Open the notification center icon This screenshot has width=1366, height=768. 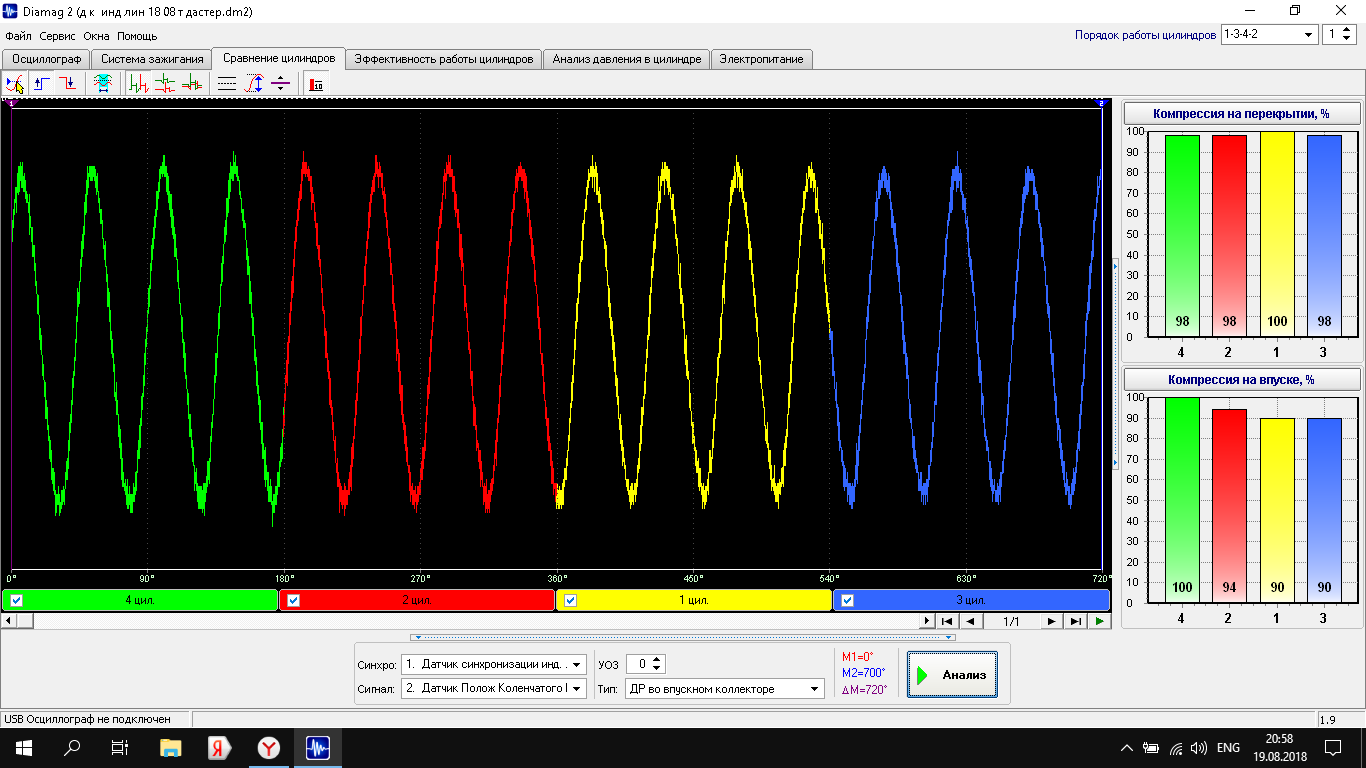(x=1333, y=747)
